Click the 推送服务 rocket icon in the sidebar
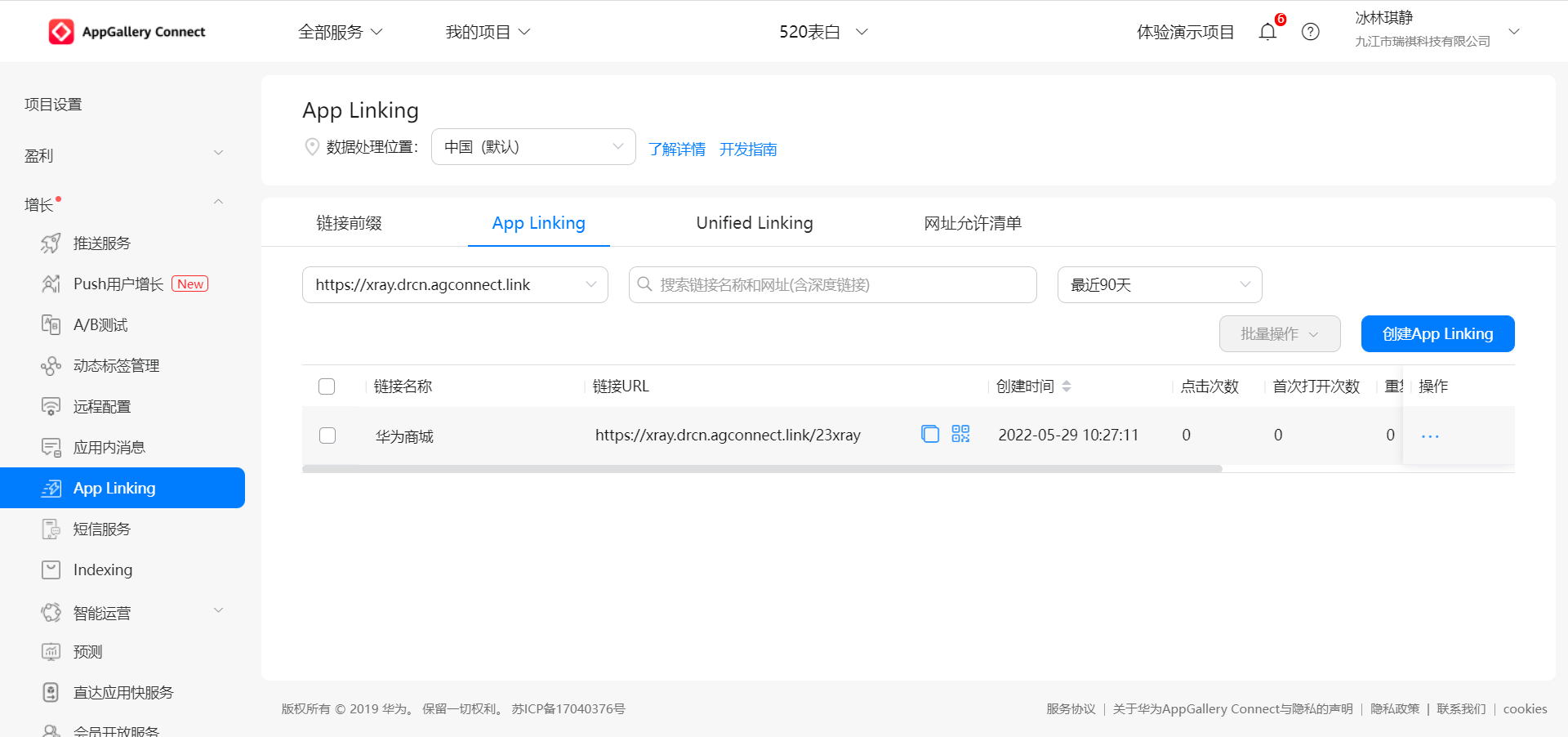 click(51, 243)
